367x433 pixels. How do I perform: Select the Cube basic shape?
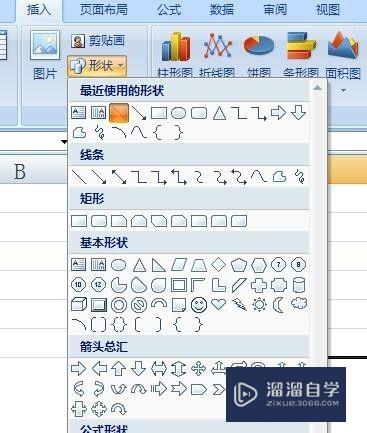tap(79, 305)
